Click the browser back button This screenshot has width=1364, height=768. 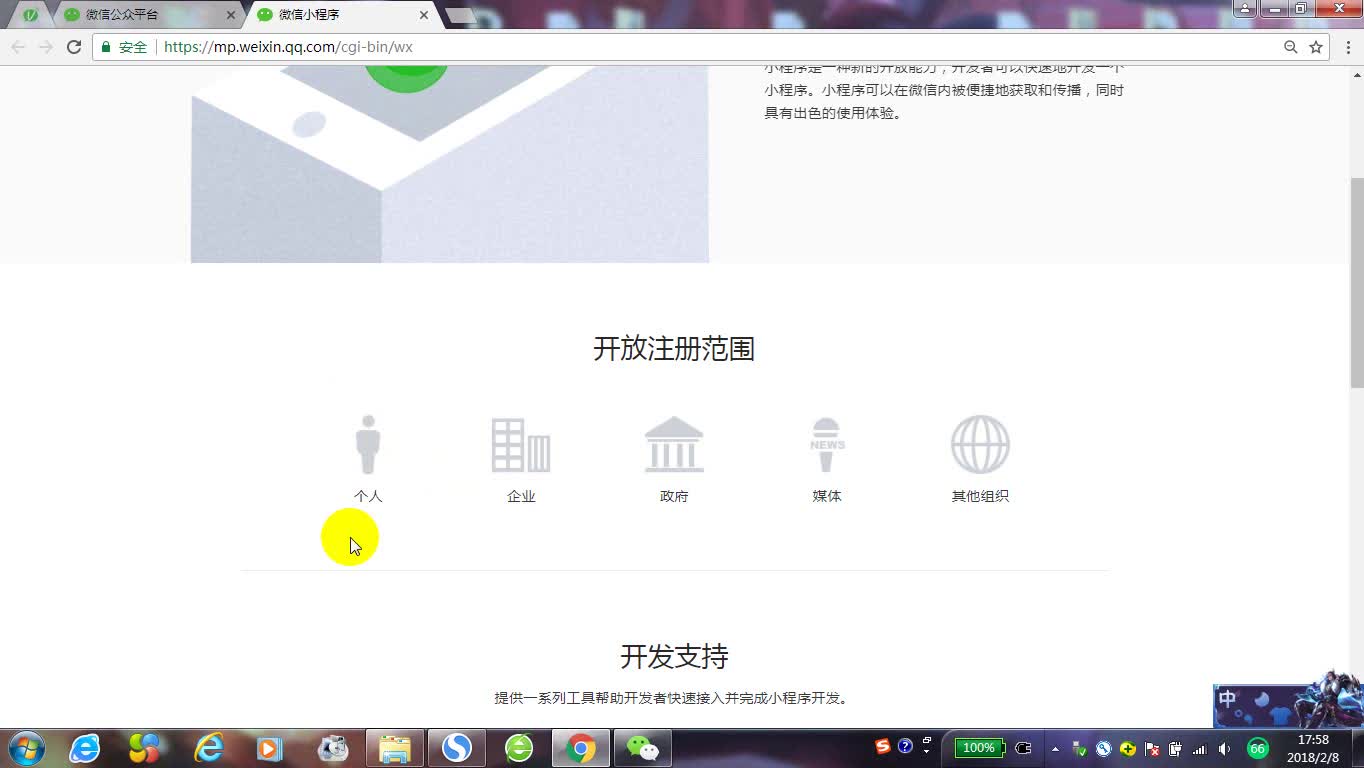(17, 46)
